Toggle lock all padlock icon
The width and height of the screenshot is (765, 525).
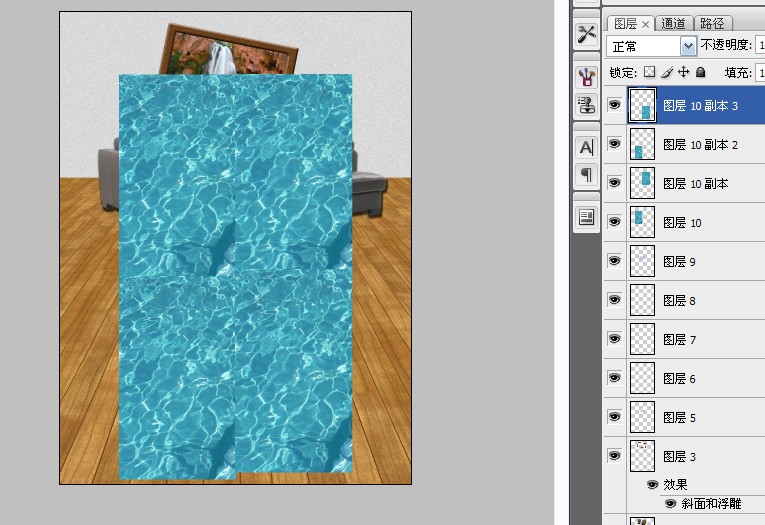point(701,72)
